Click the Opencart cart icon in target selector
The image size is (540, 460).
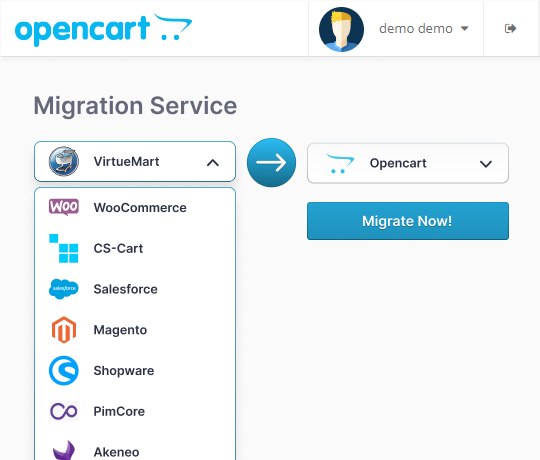point(340,164)
